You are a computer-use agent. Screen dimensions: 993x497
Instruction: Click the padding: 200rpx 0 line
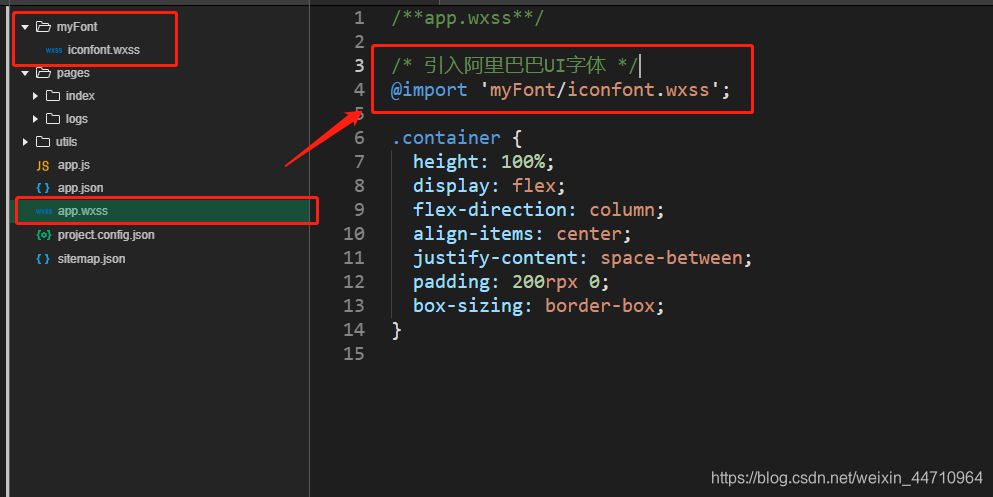click(511, 282)
